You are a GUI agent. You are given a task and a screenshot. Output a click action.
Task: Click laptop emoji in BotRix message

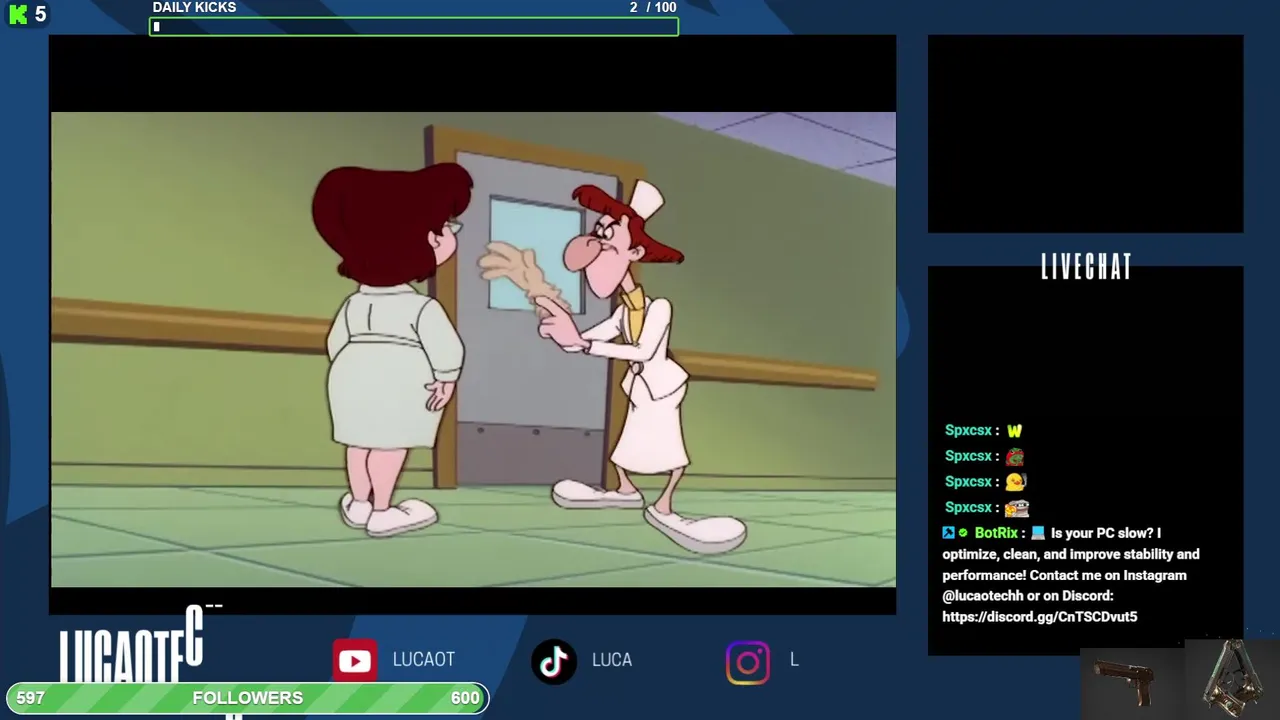click(1038, 533)
